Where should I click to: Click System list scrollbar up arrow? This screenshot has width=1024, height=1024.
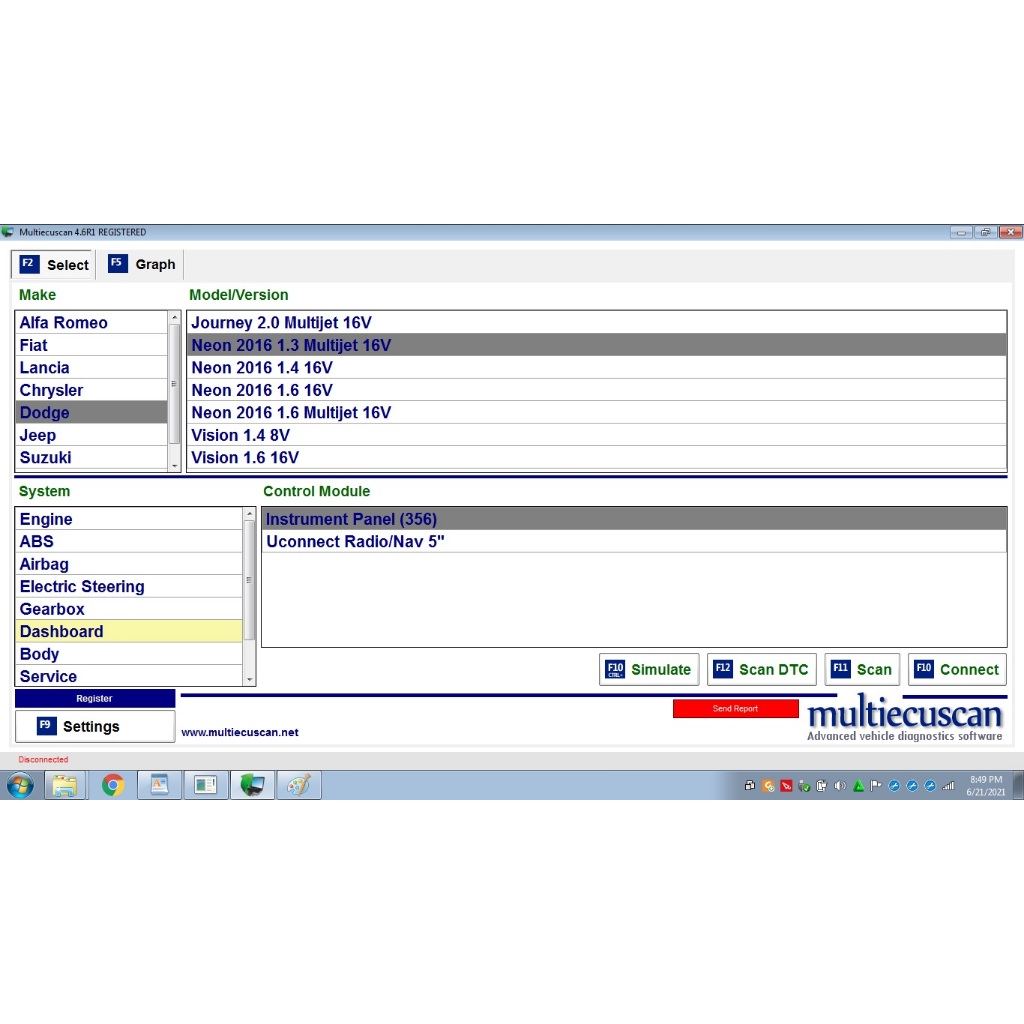pos(249,515)
